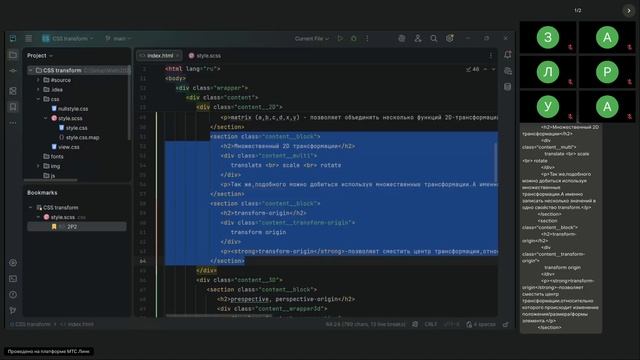
Task: Select the fonts folder
Action: pos(53,157)
